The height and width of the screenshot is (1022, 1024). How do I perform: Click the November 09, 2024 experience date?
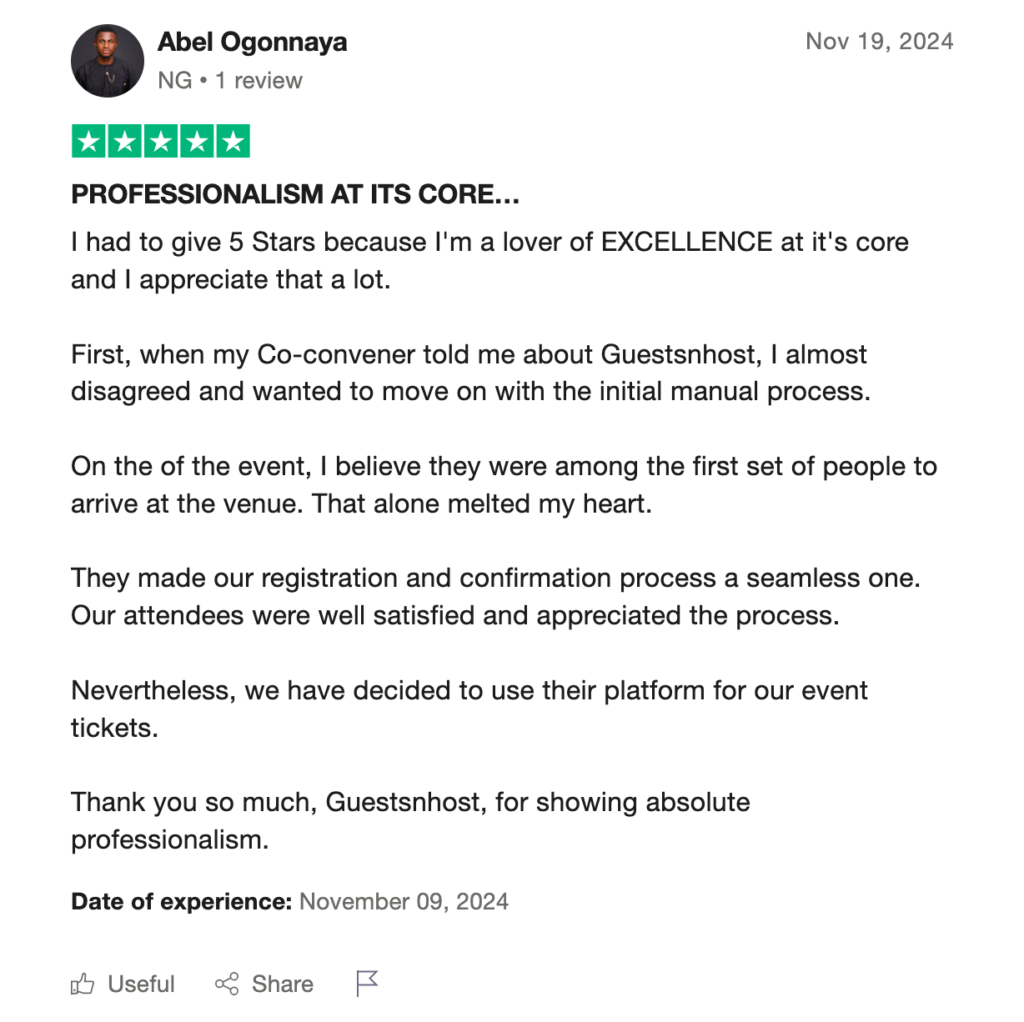[404, 901]
